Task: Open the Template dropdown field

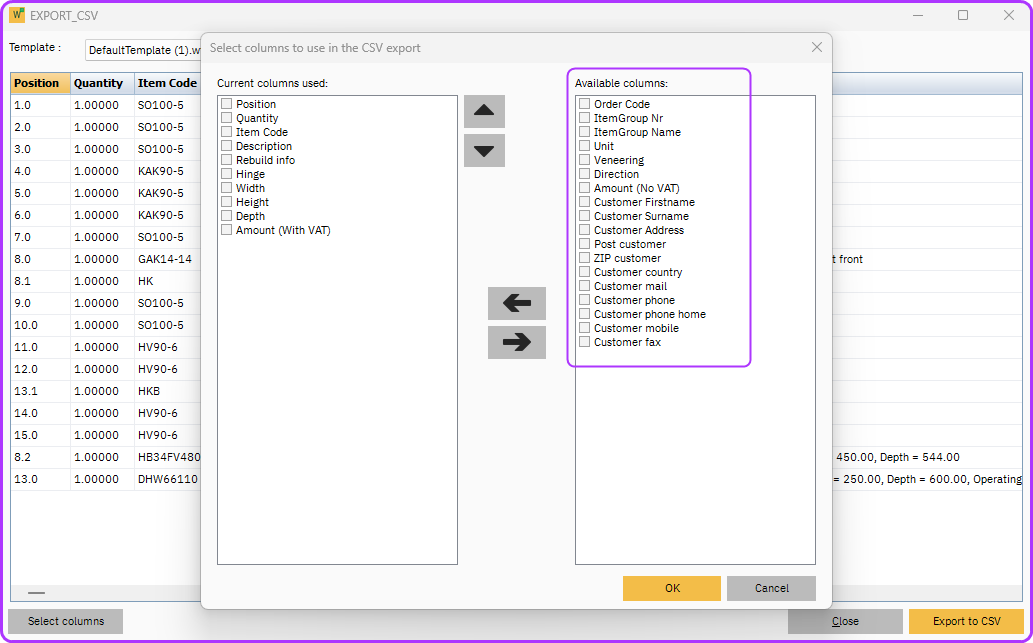Action: [143, 49]
